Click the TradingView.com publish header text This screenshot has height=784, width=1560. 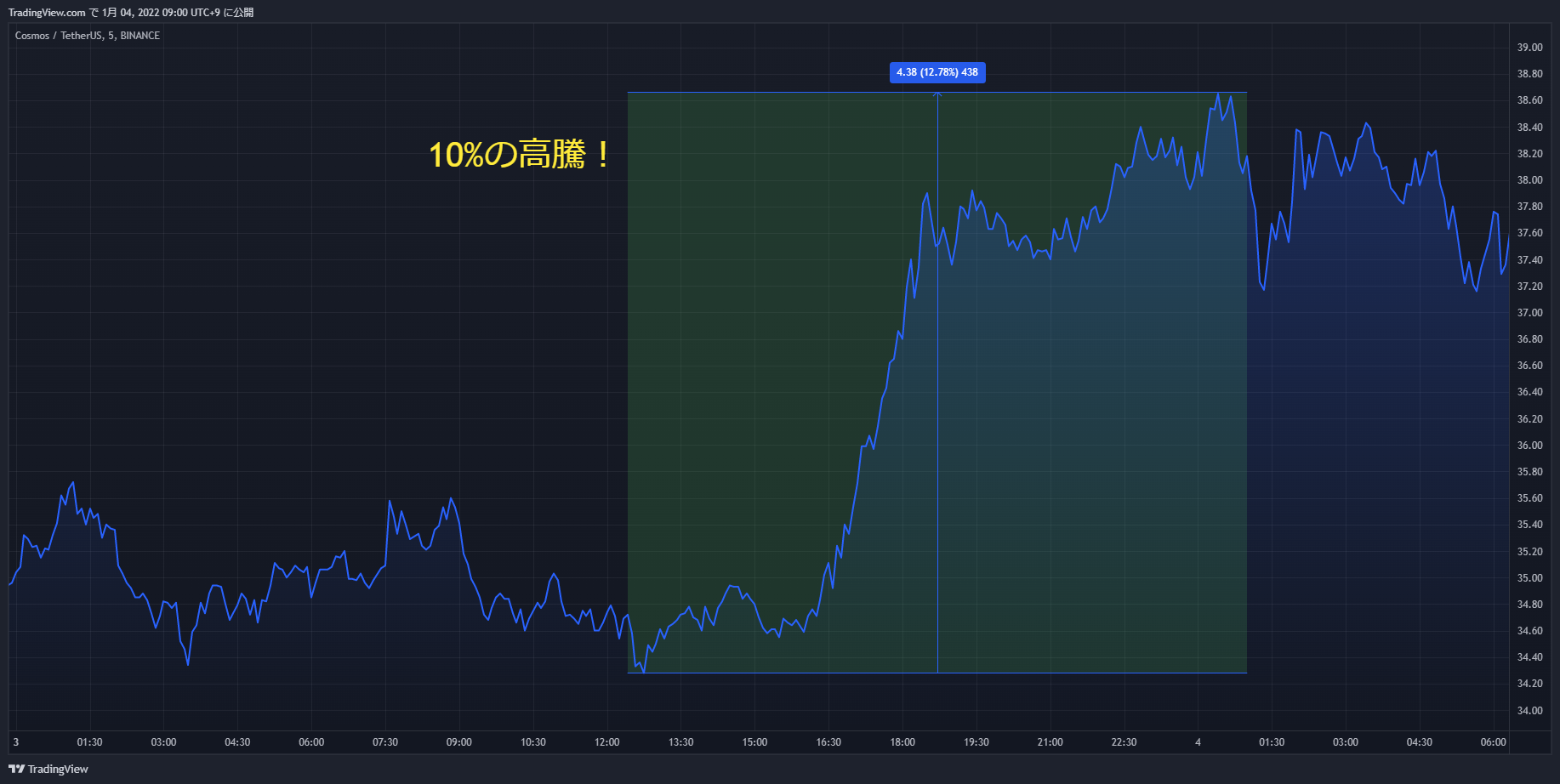click(x=131, y=13)
